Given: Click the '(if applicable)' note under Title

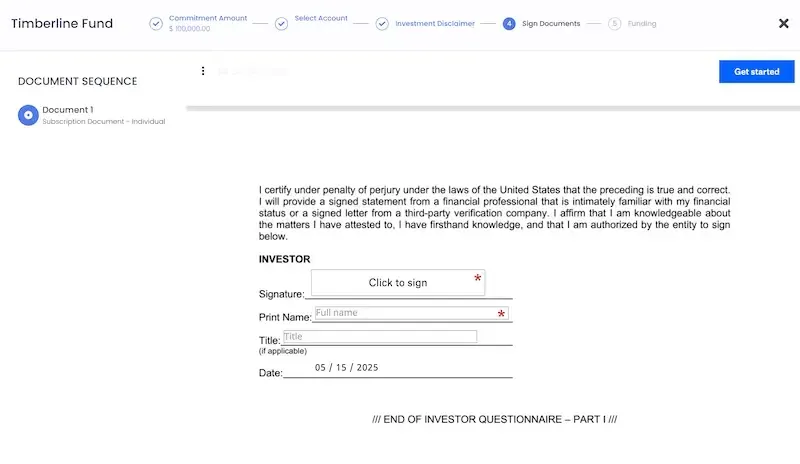Looking at the screenshot, I should 283,351.
